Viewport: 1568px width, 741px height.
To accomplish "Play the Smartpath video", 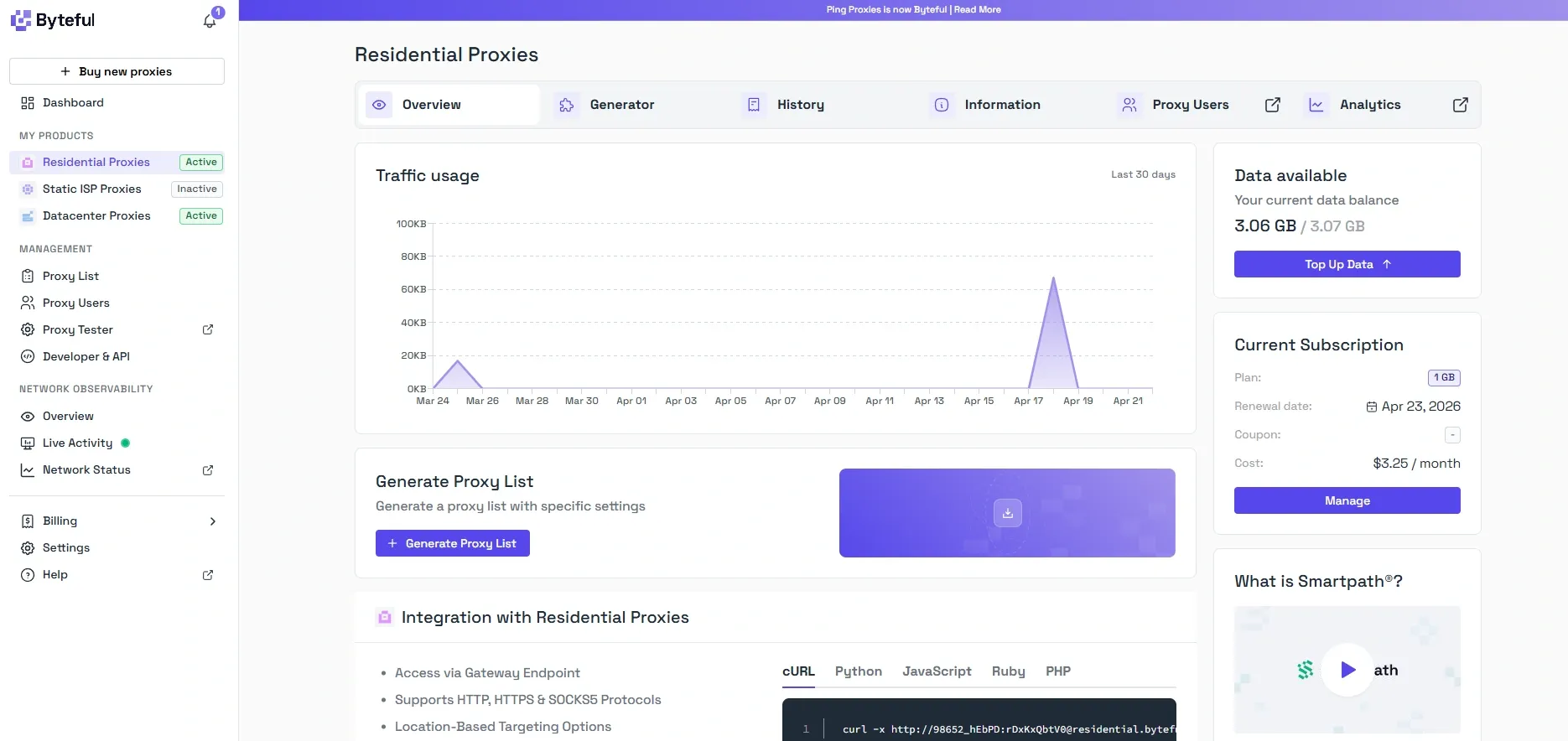I will 1347,670.
